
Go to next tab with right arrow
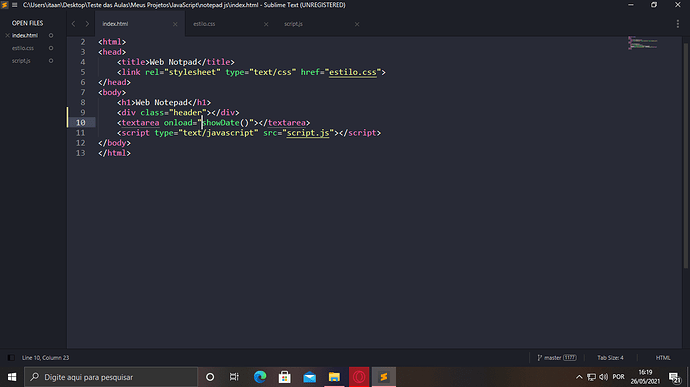(87, 24)
